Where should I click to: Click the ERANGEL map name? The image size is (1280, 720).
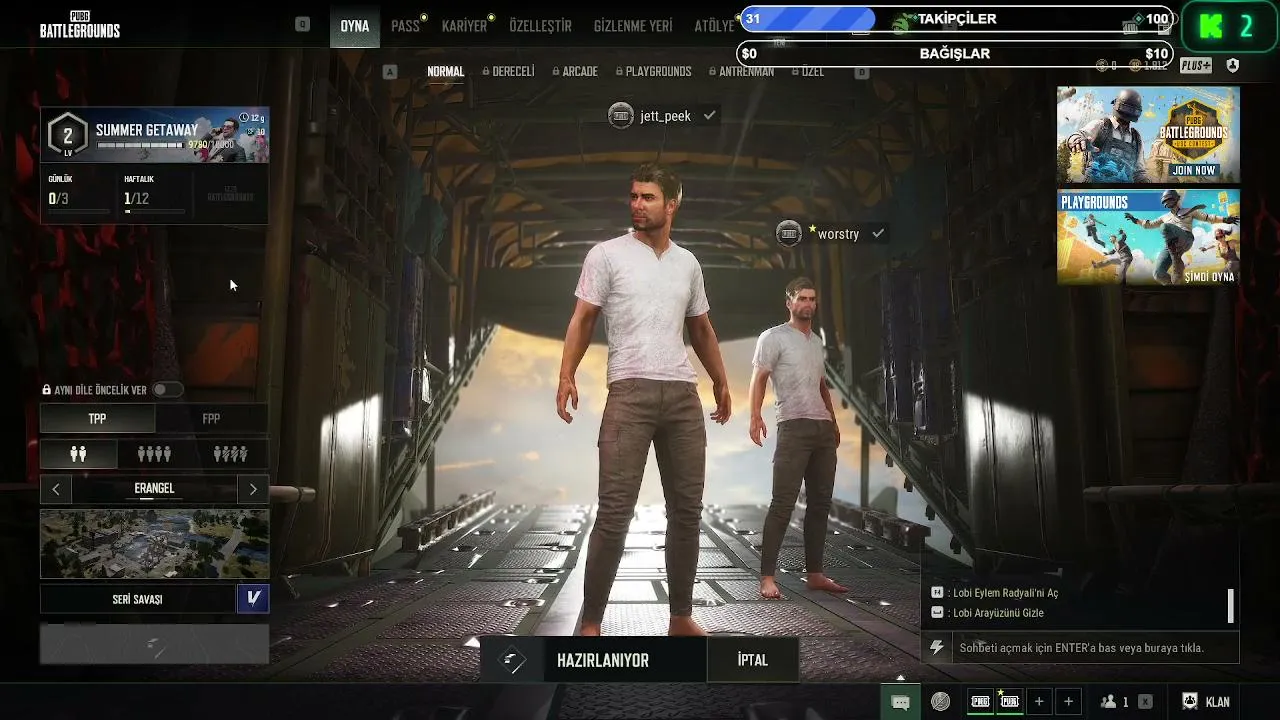click(154, 489)
